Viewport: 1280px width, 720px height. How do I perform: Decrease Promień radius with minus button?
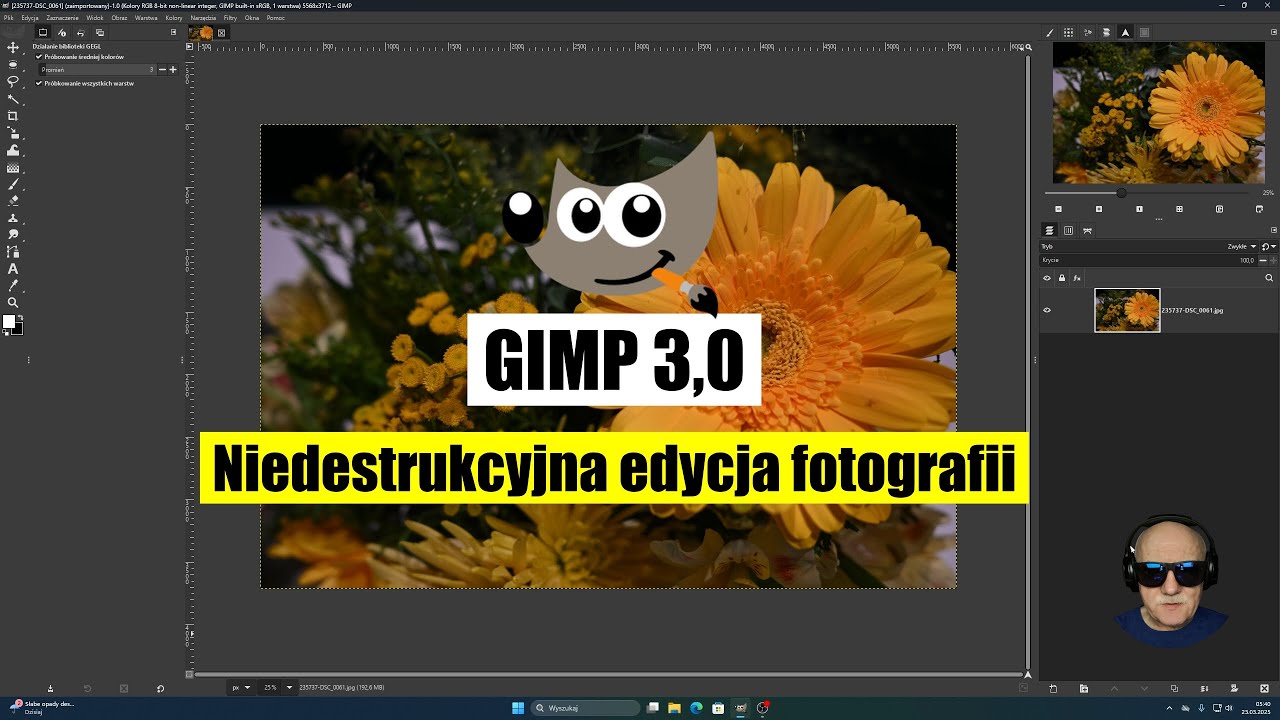point(163,70)
